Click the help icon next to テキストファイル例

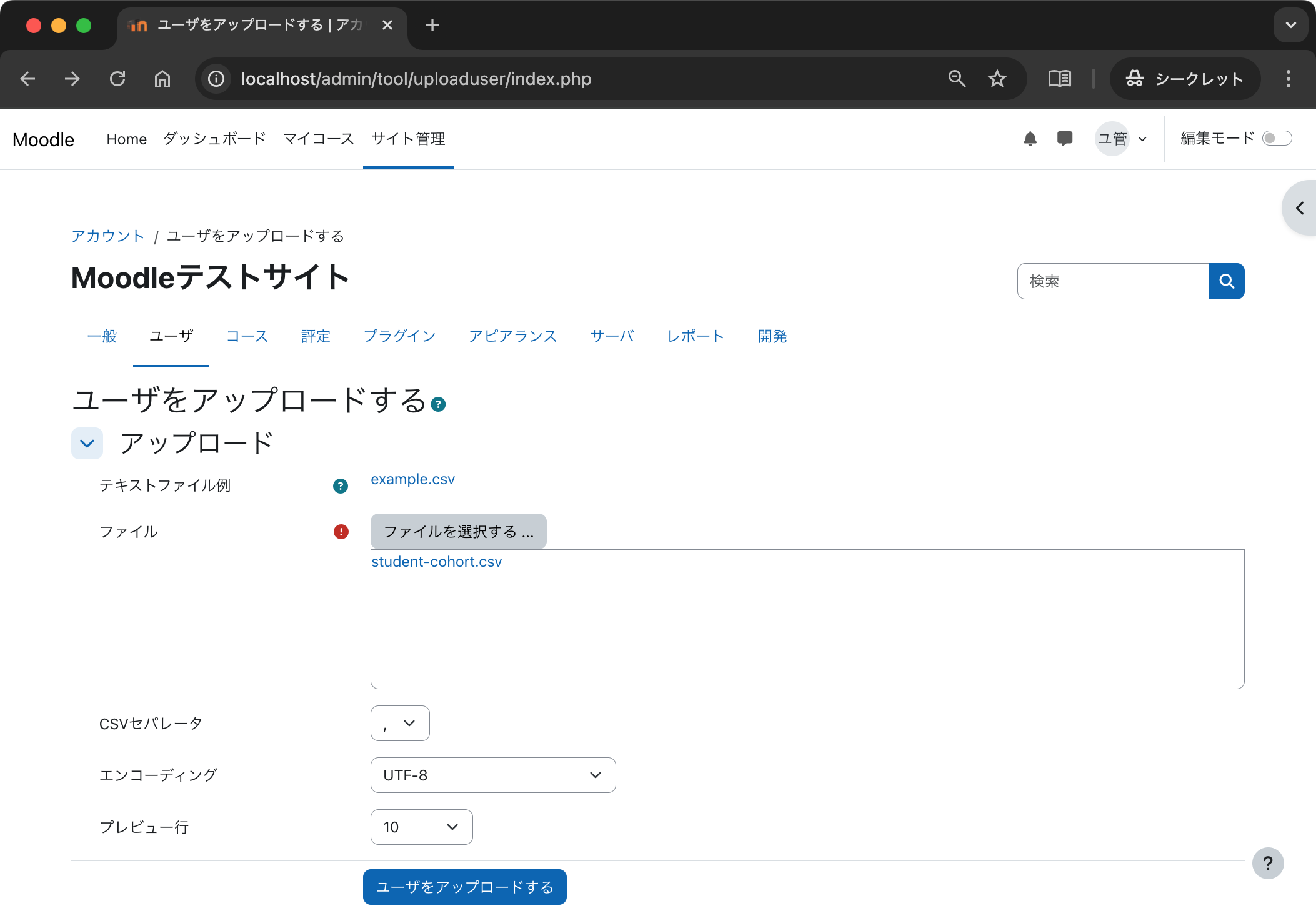click(x=340, y=486)
